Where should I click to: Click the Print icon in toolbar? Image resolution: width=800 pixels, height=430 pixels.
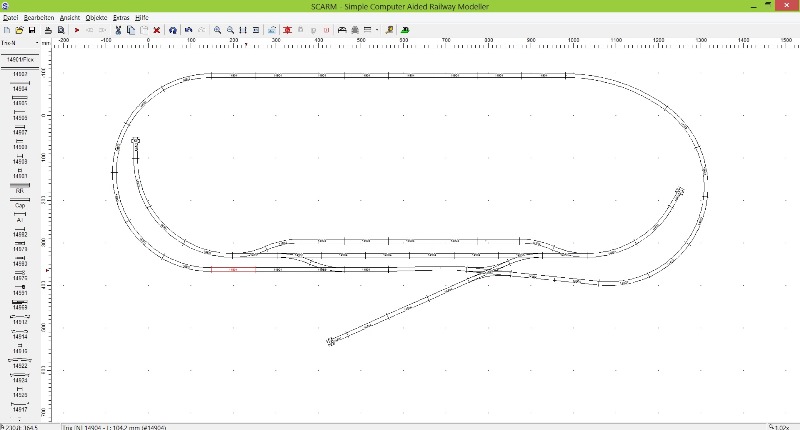(48, 30)
